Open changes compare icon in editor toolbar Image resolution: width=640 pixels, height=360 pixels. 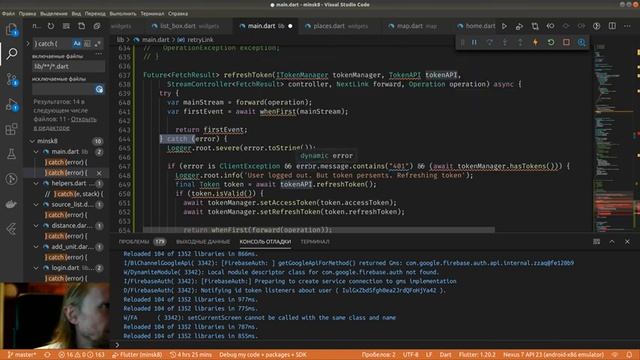tap(535, 26)
